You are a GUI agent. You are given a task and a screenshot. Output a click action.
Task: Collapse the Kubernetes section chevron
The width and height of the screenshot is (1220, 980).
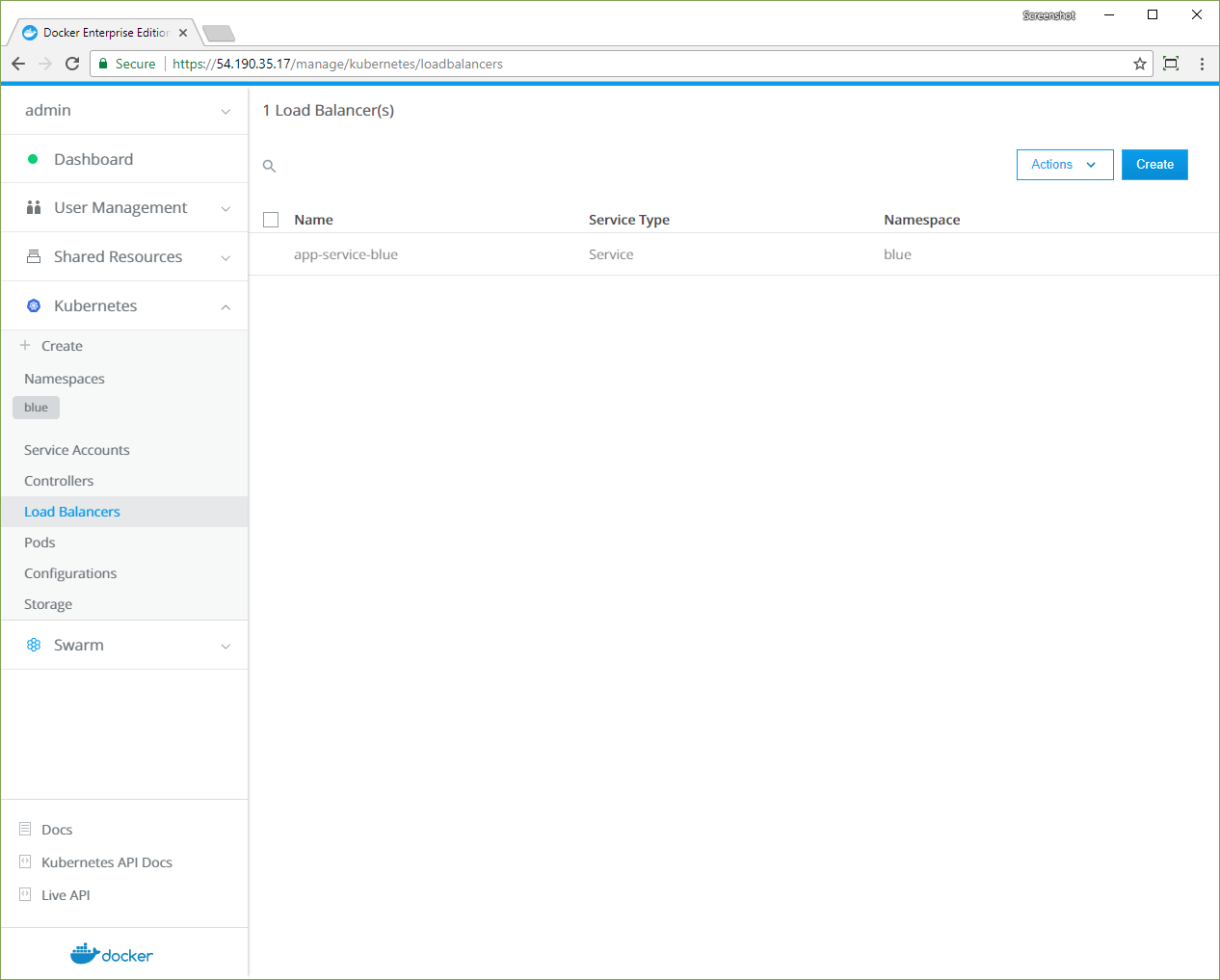point(225,306)
